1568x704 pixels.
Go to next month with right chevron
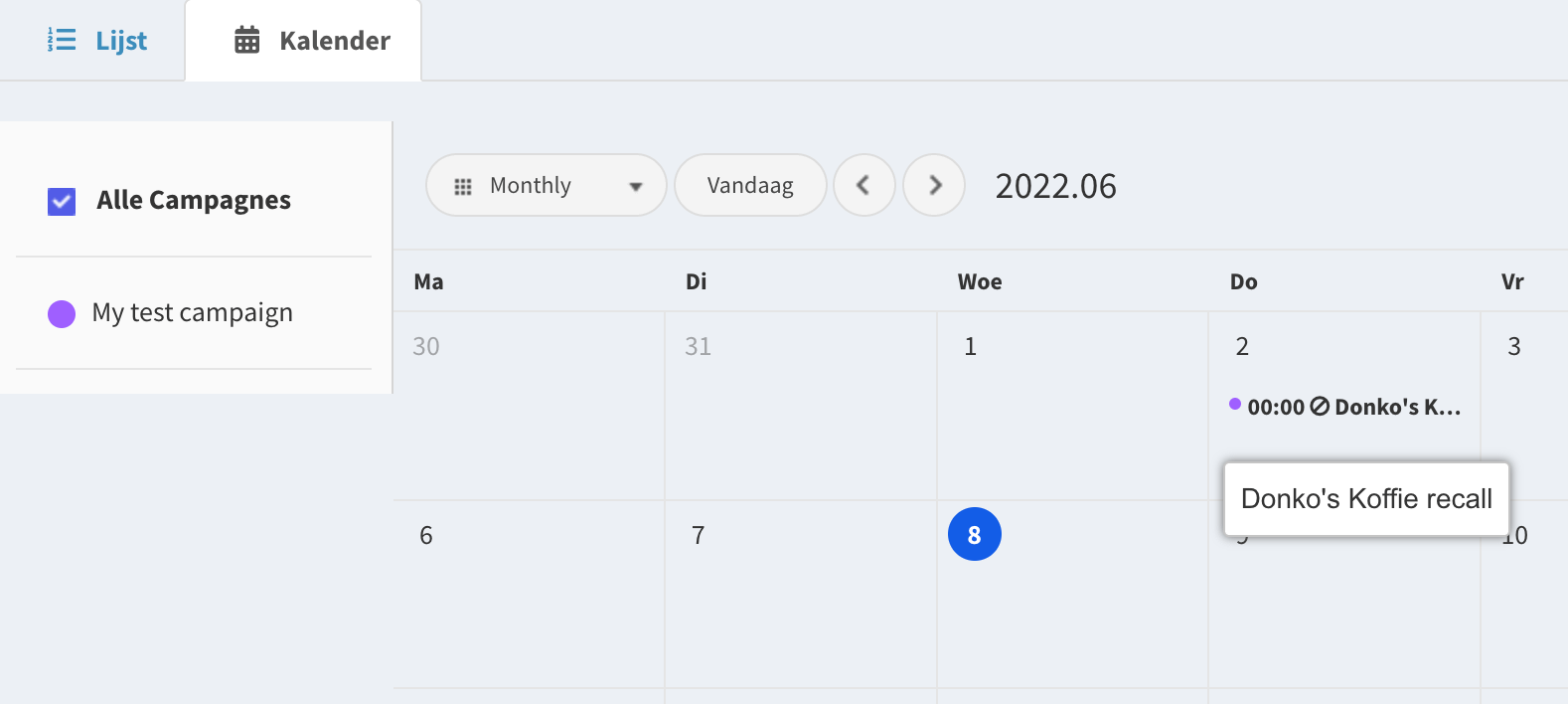[x=934, y=185]
